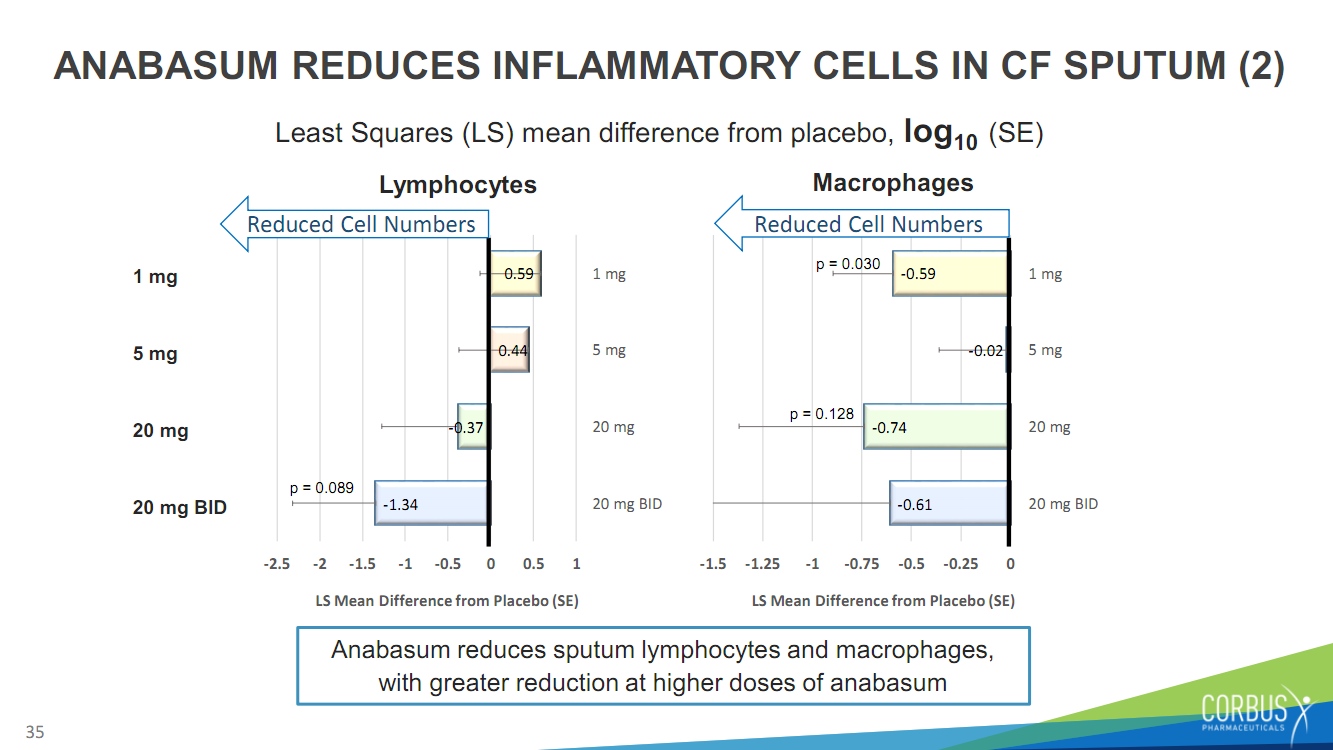Click the '-1.25' tick on Macrophages axis

click(x=762, y=564)
